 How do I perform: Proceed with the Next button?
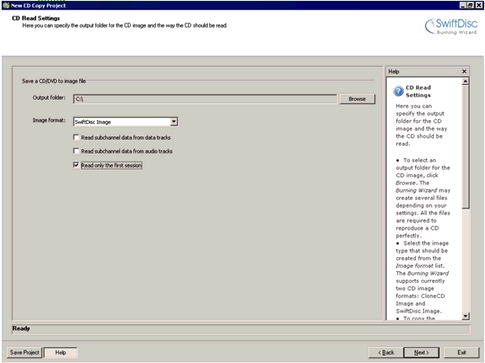[x=421, y=352]
